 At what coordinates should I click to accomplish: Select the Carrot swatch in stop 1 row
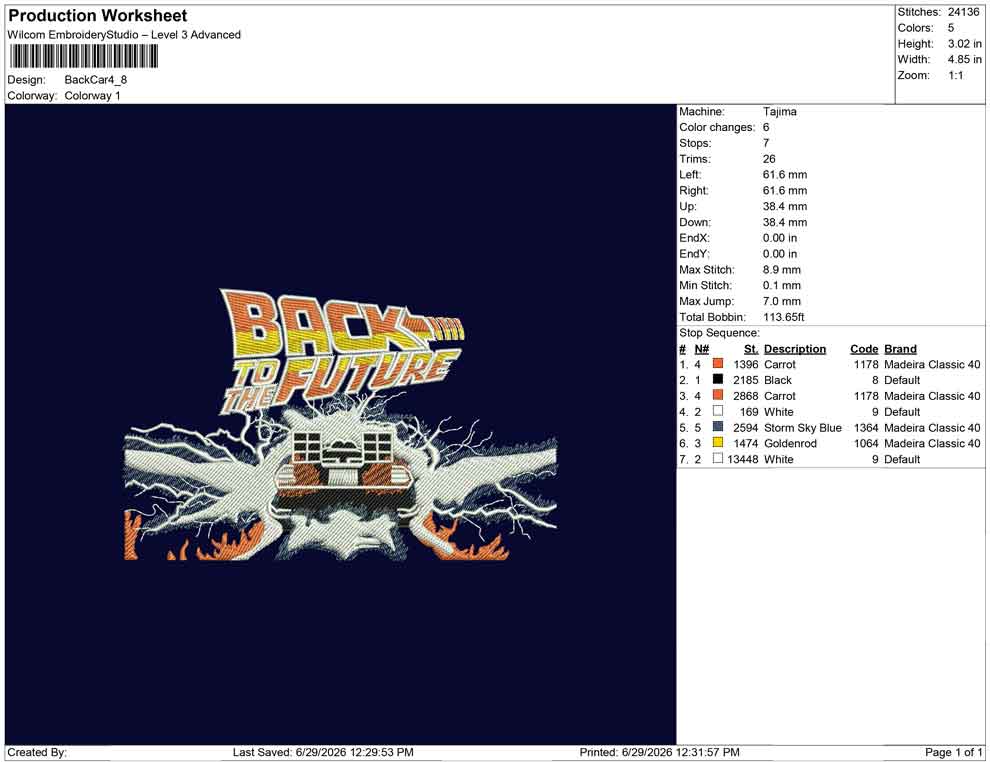pos(717,364)
